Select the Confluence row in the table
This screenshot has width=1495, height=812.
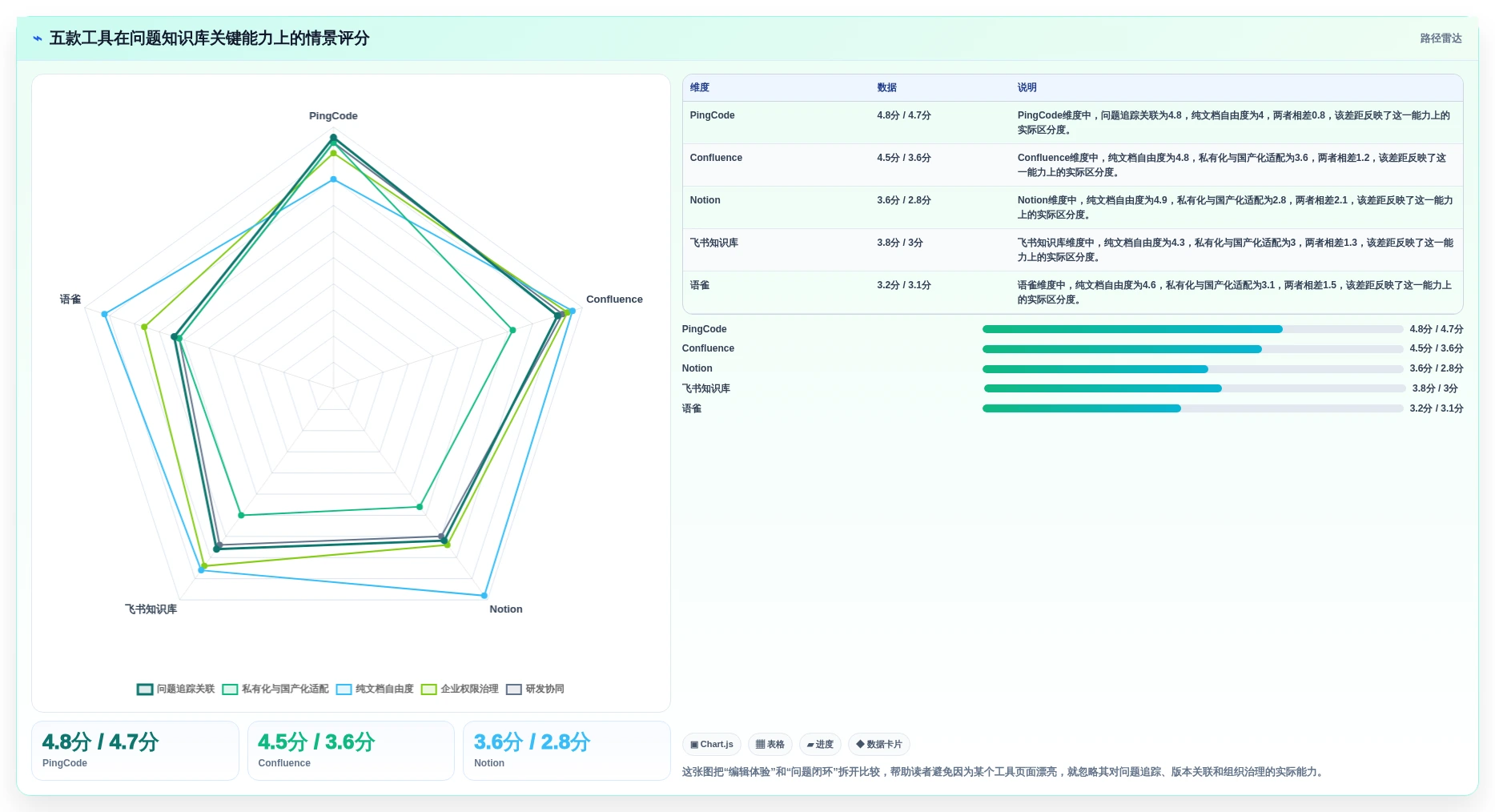pyautogui.click(x=1072, y=165)
